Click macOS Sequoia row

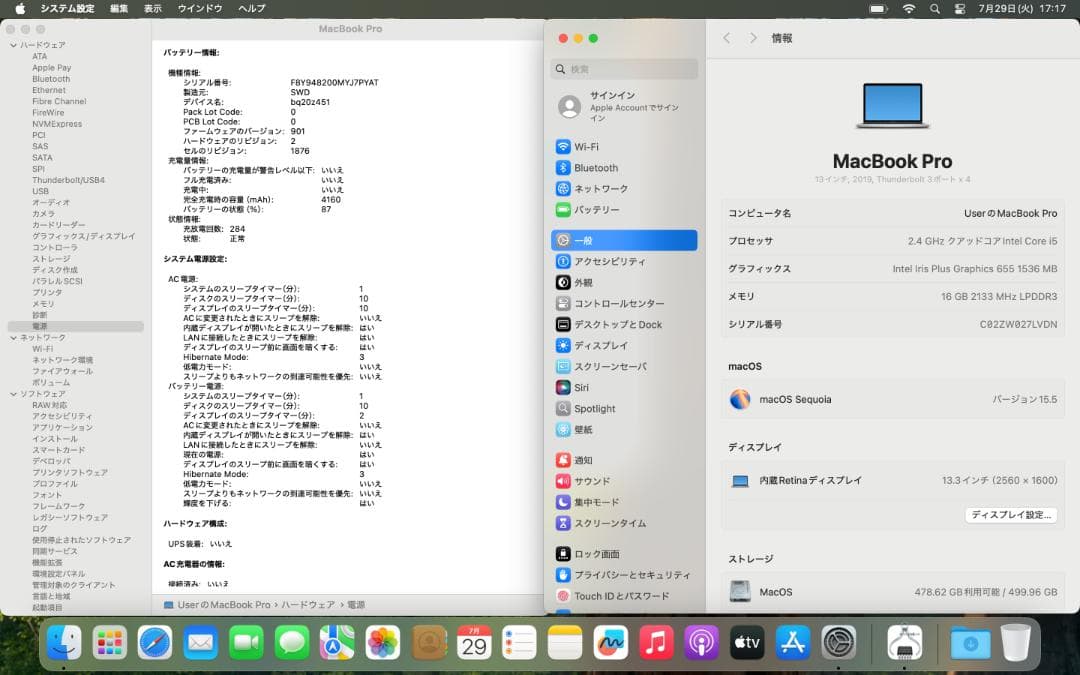(893, 399)
